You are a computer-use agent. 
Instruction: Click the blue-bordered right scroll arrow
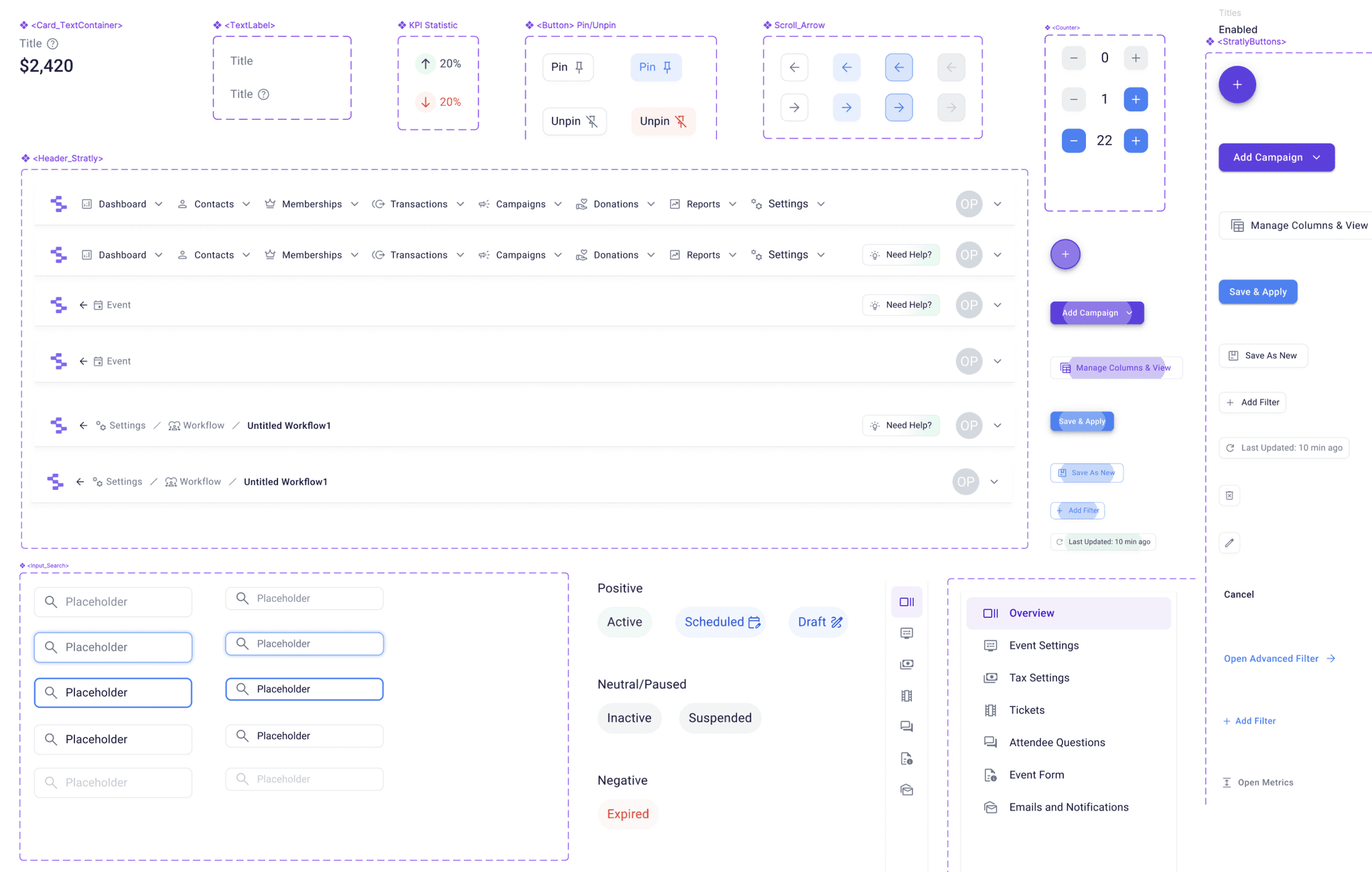coord(898,107)
